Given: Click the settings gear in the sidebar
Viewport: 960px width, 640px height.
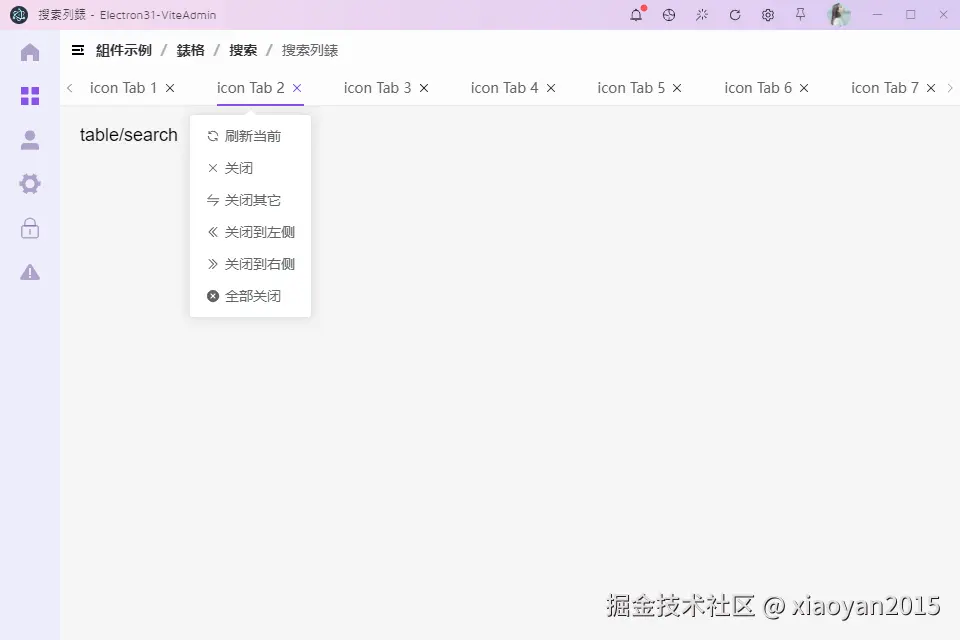Looking at the screenshot, I should [30, 184].
